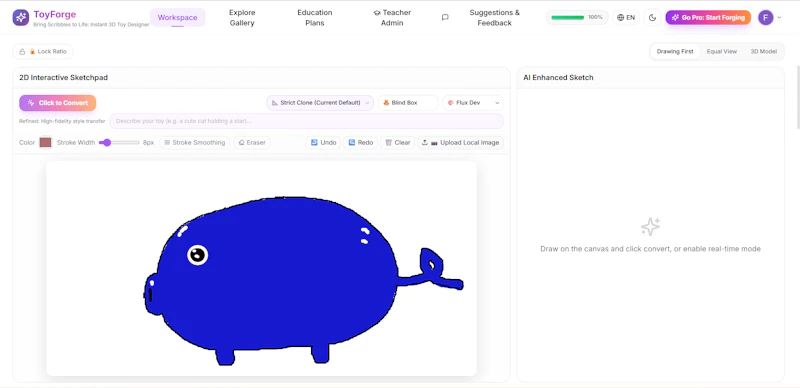Switch to Equal View layout
Viewport: 800px width, 388px height.
tap(721, 52)
